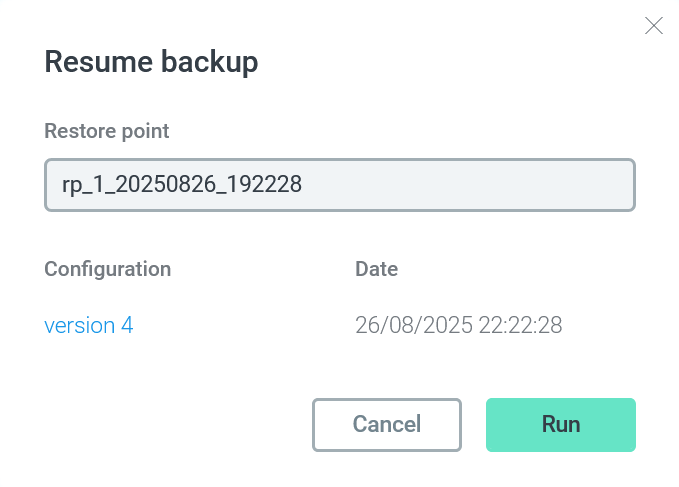Screen dimensions: 679x487
Task: Click the heading above the version 4 link
Action: (x=108, y=269)
